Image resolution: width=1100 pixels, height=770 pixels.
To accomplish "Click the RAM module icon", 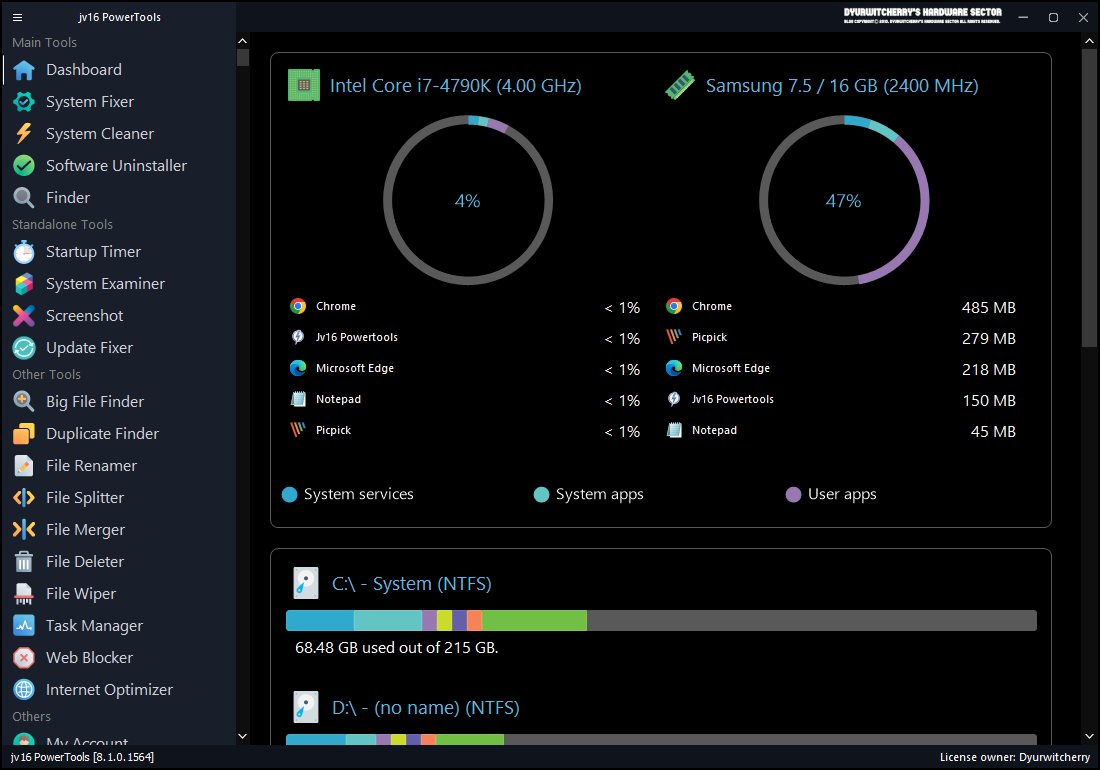I will point(680,86).
